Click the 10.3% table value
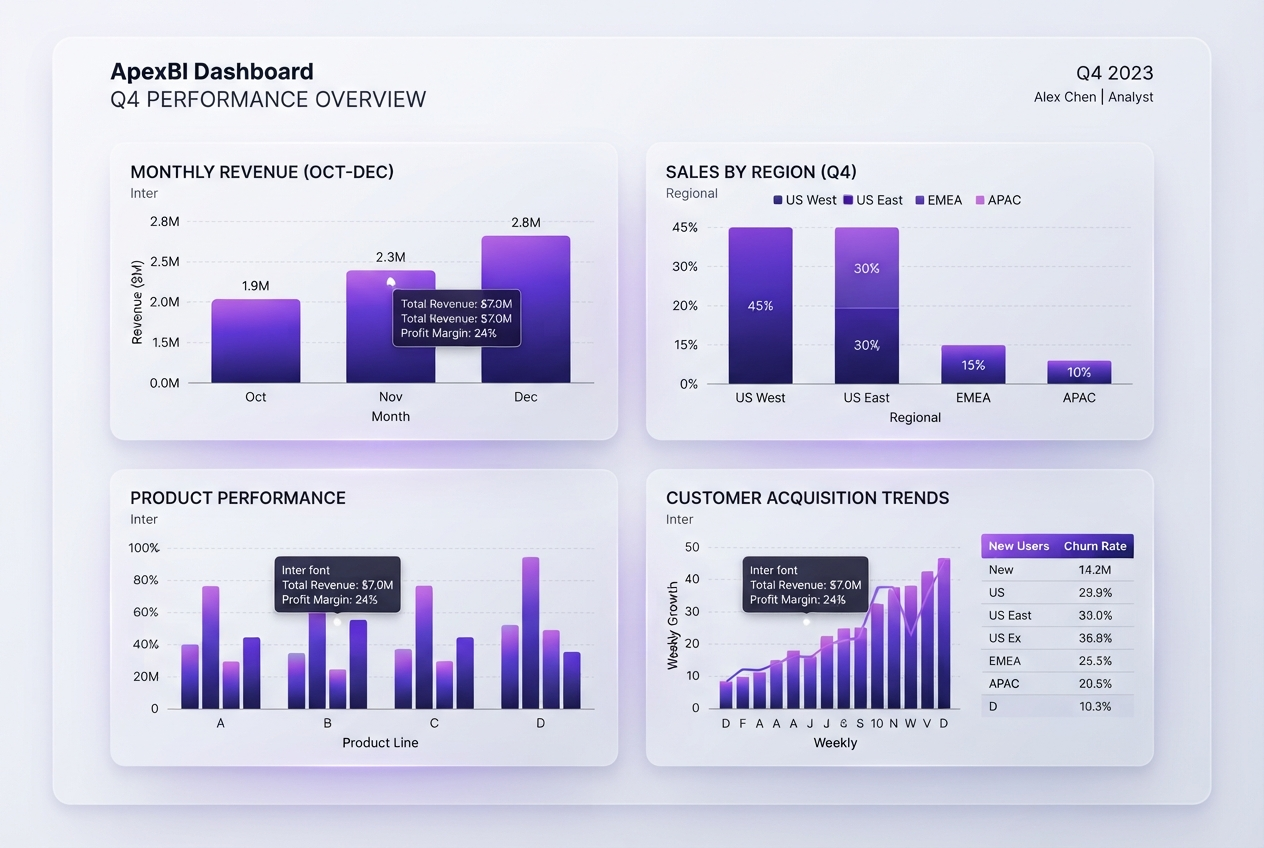Viewport: 1264px width, 848px height. [1095, 707]
